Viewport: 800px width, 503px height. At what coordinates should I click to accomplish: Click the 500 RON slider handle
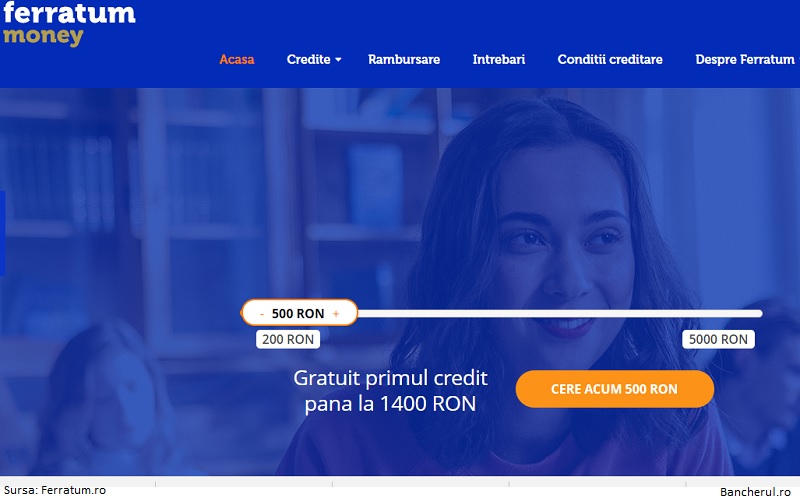(299, 313)
